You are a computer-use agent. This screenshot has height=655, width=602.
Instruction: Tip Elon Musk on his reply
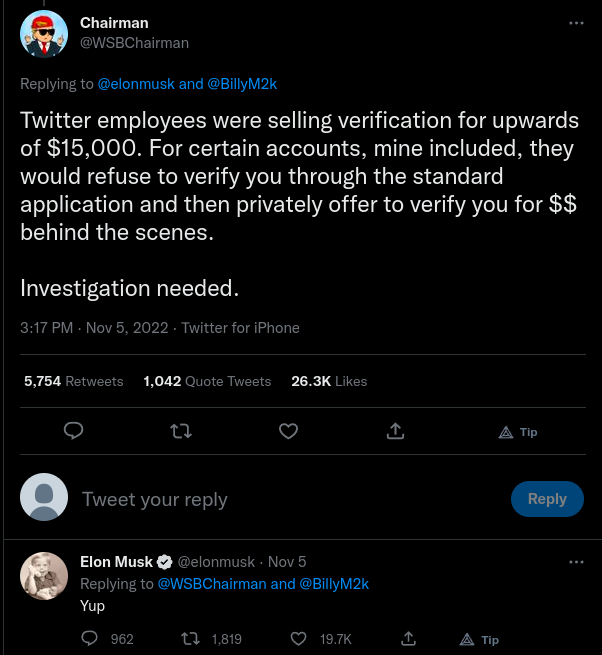click(479, 639)
